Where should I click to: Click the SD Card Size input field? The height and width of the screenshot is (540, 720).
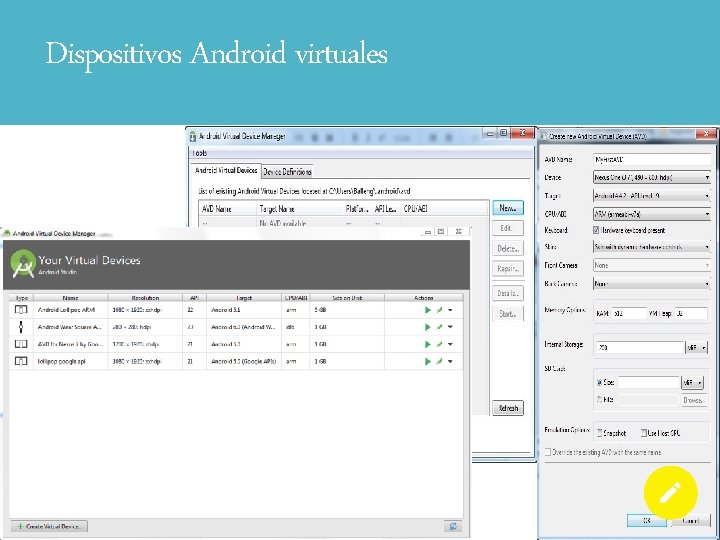coord(648,382)
